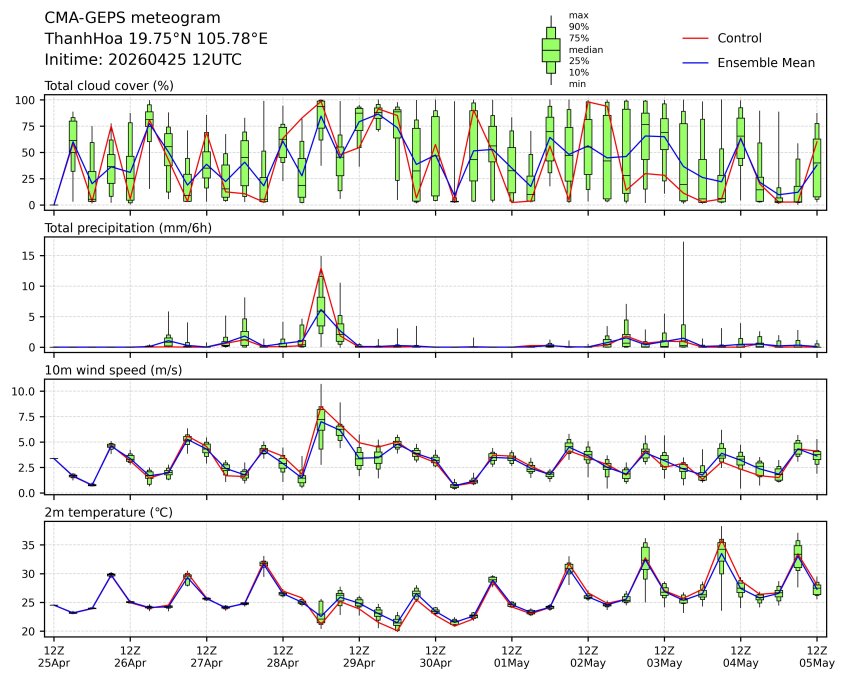Select the Control legend label
The width and height of the screenshot is (846, 680).
739,38
